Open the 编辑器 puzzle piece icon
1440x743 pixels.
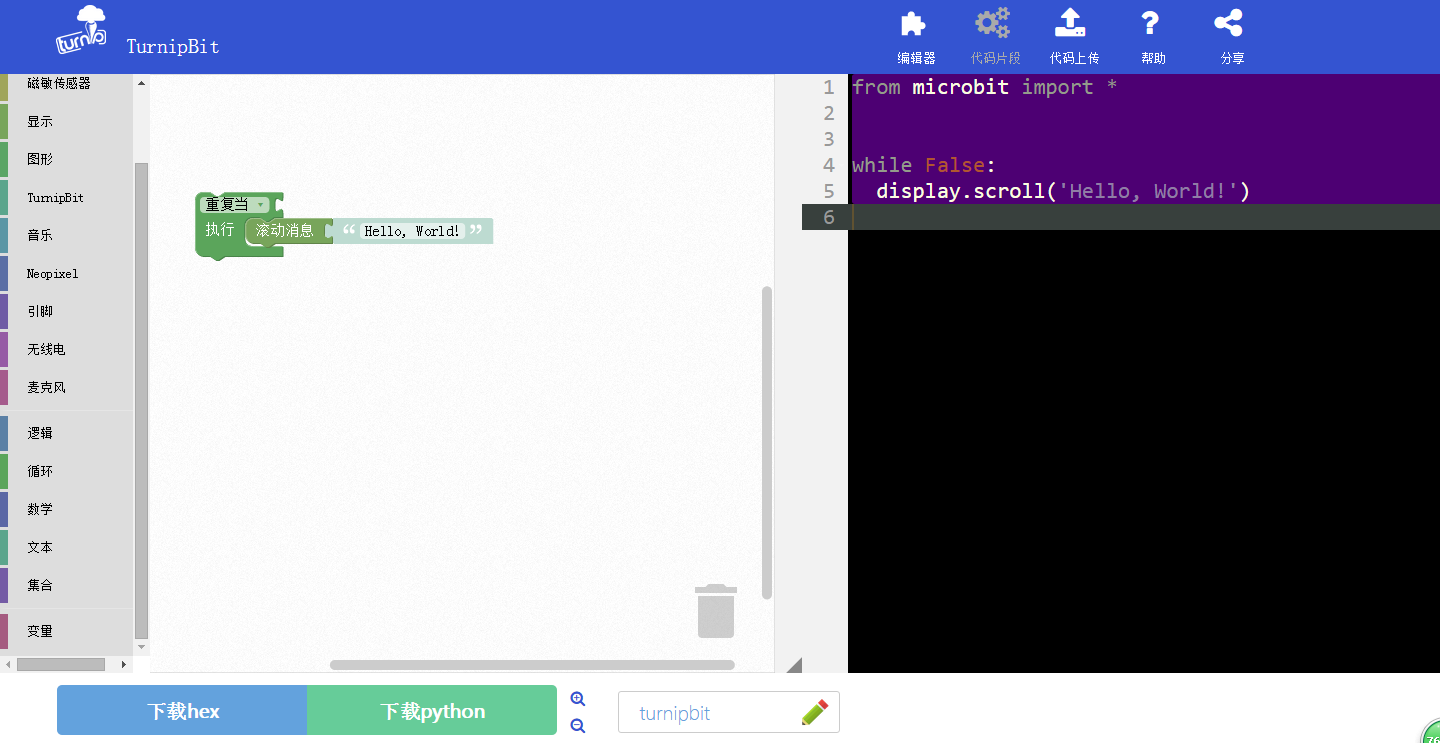click(913, 24)
